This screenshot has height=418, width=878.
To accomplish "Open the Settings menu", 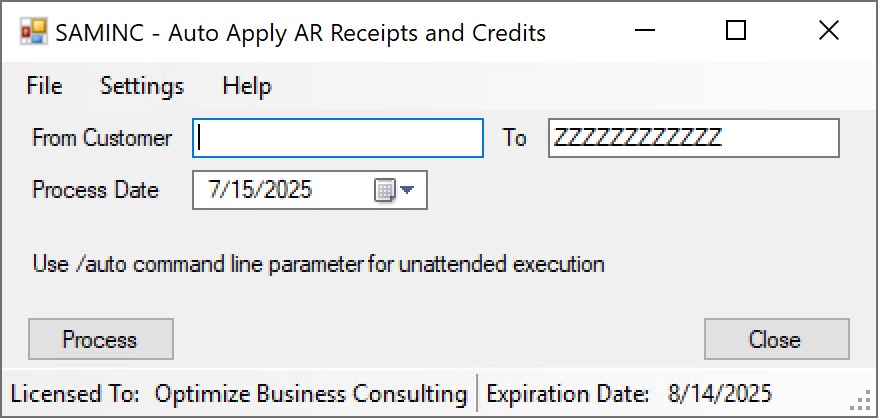I will (x=142, y=86).
